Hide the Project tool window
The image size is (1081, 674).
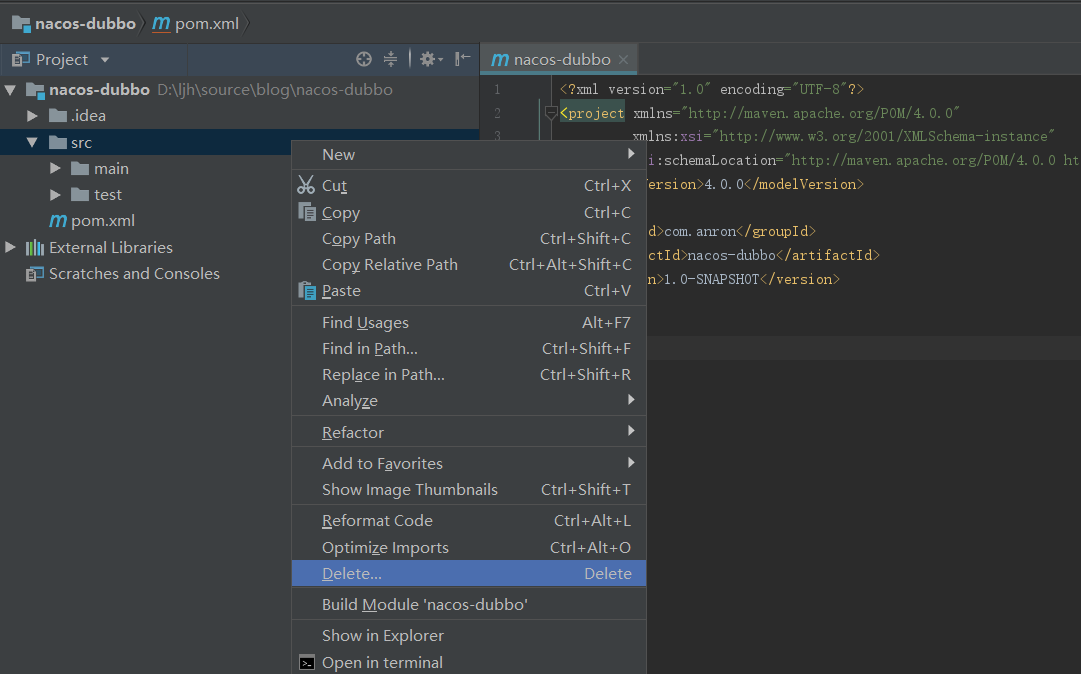pyautogui.click(x=463, y=59)
